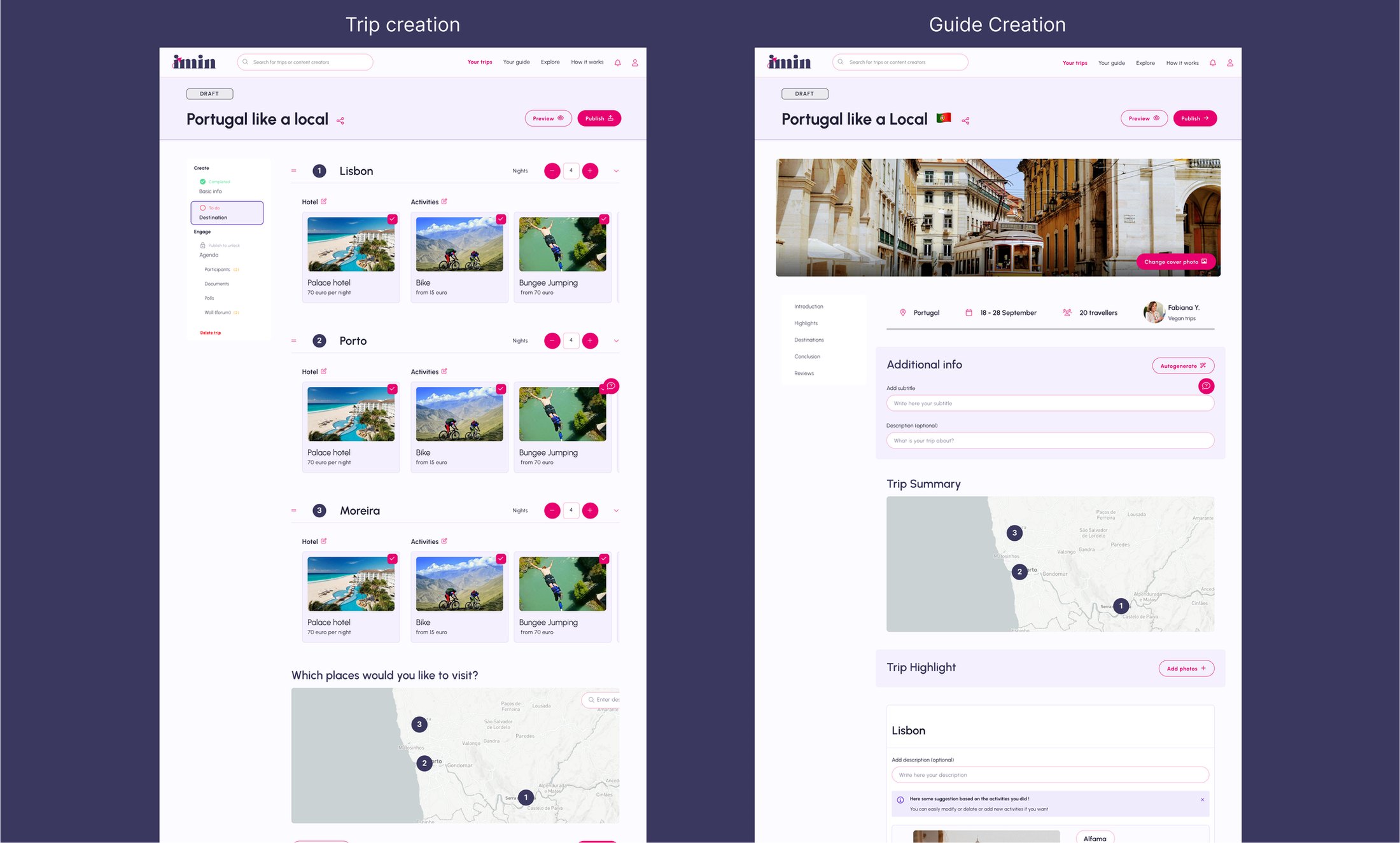The height and width of the screenshot is (843, 1400).
Task: Collapse the Lisbon destination section
Action: [x=616, y=171]
